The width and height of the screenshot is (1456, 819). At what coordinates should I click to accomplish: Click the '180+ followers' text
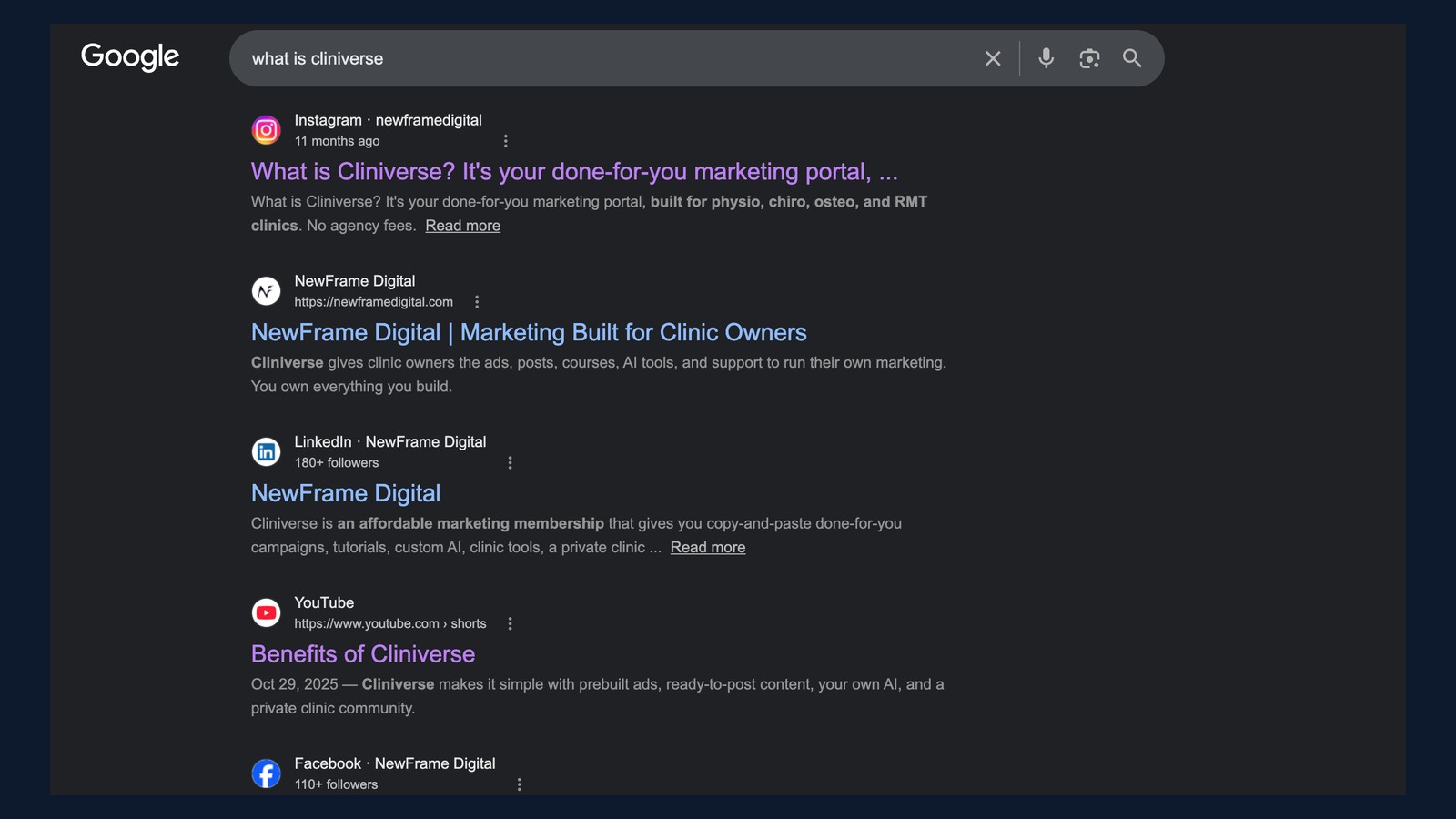click(x=337, y=463)
